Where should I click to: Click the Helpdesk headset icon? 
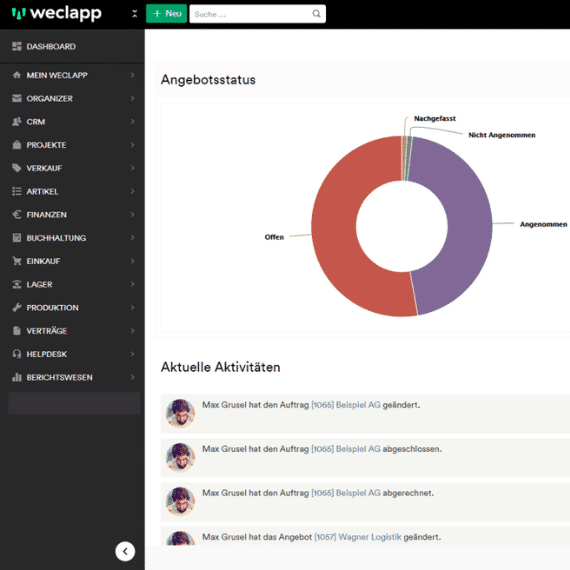pyautogui.click(x=17, y=354)
